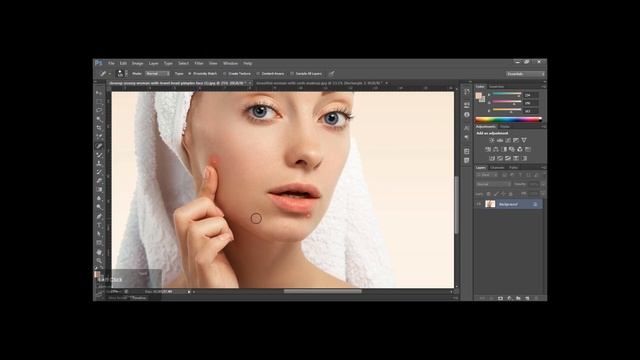Select the Crop tool
This screenshot has height=360, width=640.
pyautogui.click(x=99, y=127)
